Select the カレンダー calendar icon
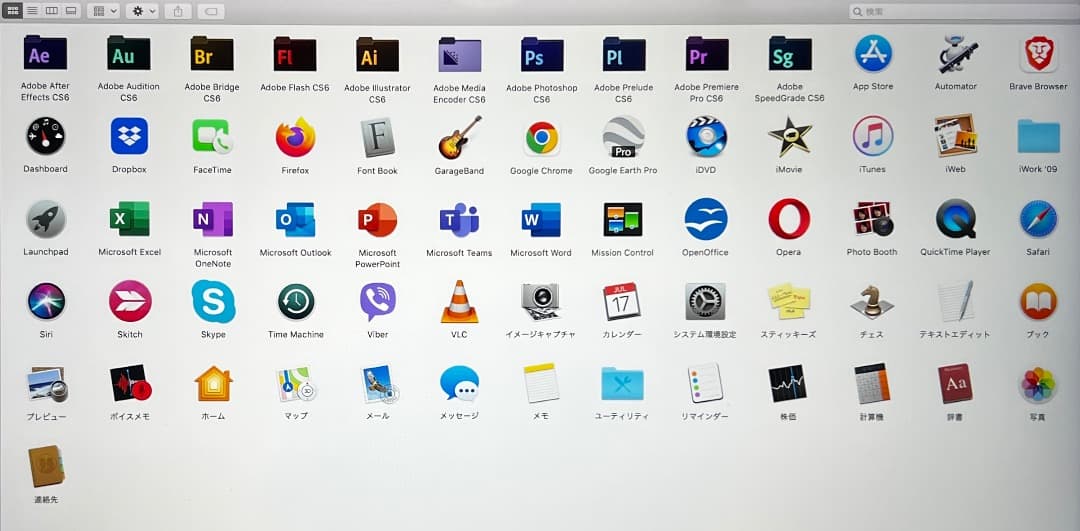The image size is (1080, 531). pyautogui.click(x=622, y=302)
